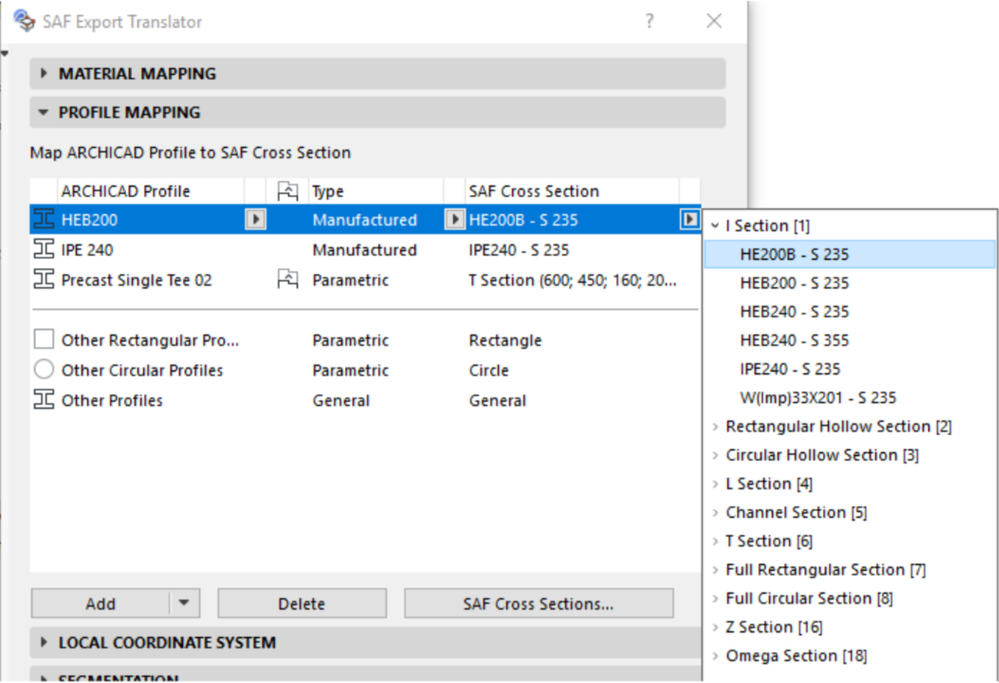Expand the MATERIAL MAPPING section
This screenshot has width=999, height=683.
43,73
